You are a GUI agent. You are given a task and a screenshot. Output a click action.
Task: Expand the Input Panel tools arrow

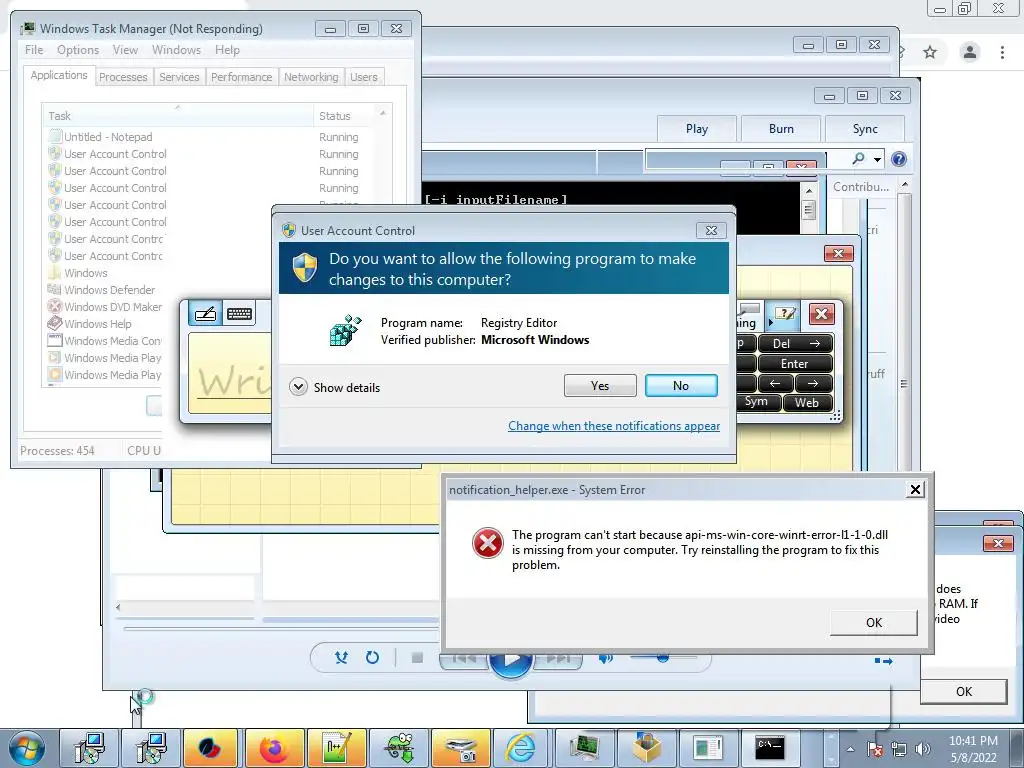771,323
